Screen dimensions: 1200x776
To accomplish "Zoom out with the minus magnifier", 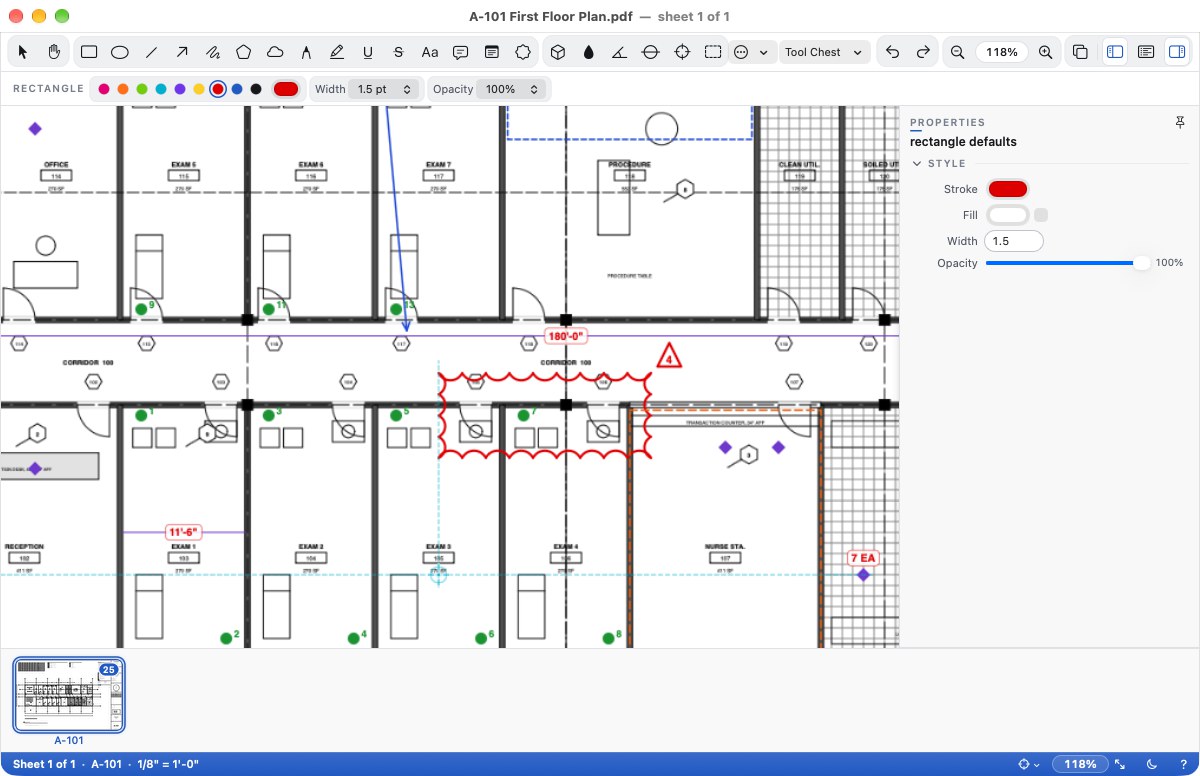I will [x=958, y=52].
